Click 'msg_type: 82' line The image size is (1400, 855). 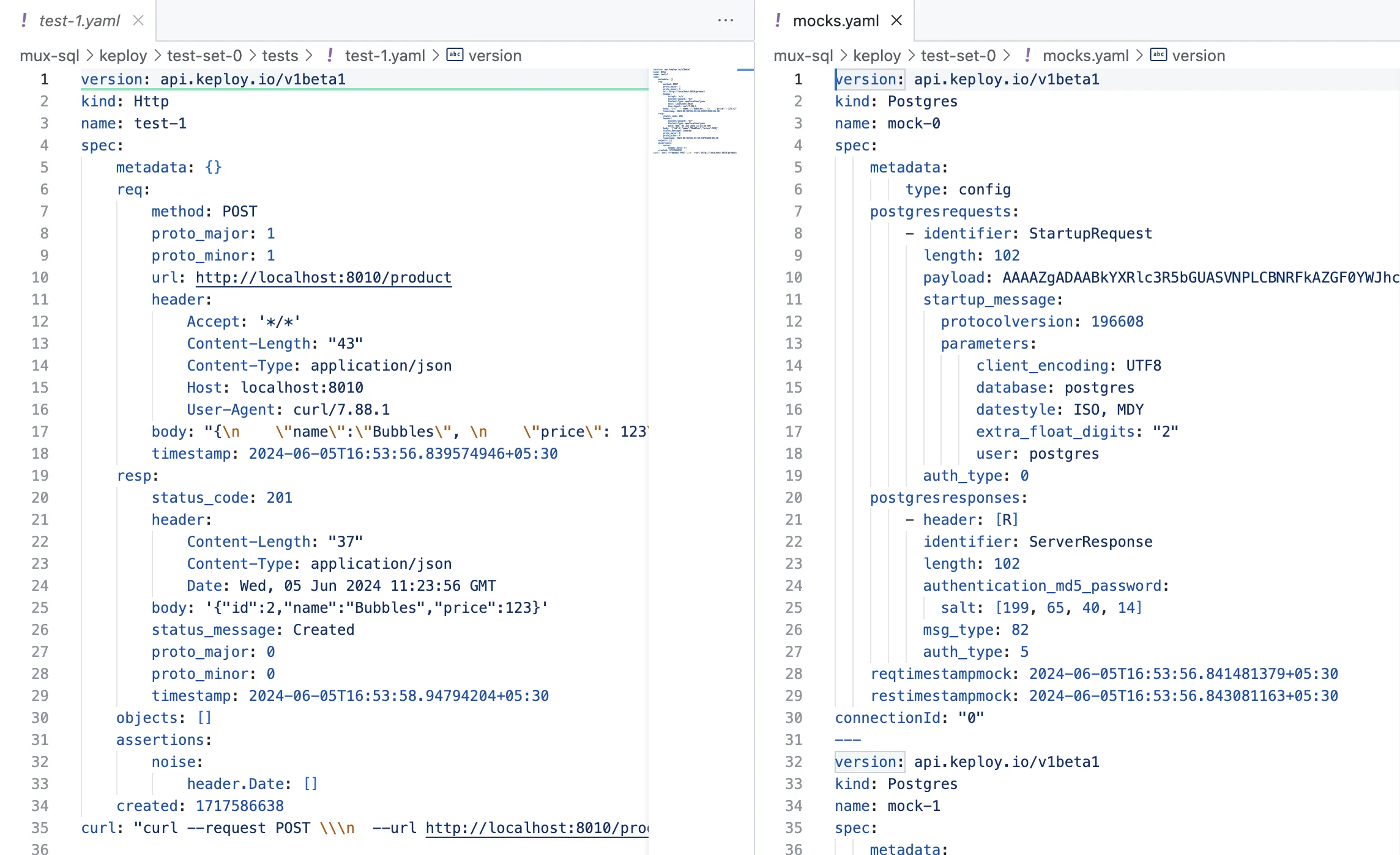[x=976, y=630]
